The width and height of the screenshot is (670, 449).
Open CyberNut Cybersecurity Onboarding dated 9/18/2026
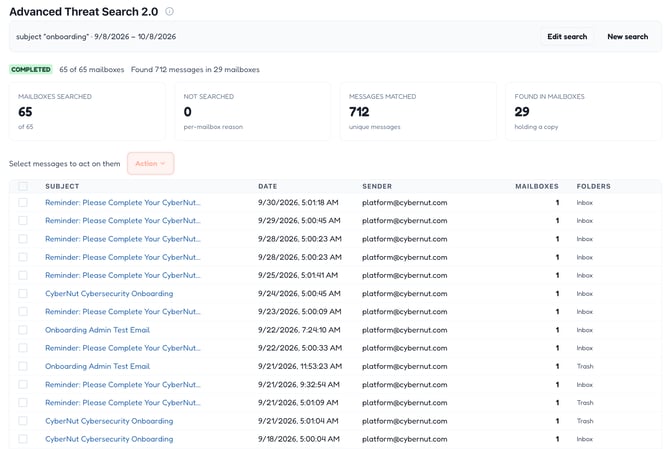pyautogui.click(x=109, y=439)
